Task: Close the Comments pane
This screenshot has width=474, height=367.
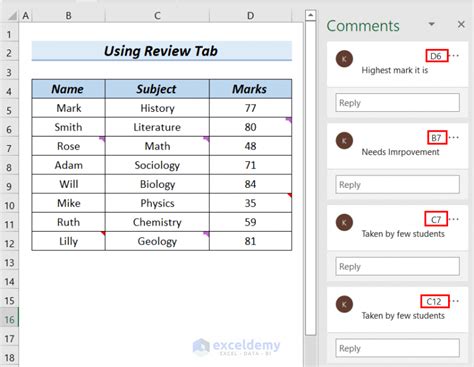Action: click(461, 24)
